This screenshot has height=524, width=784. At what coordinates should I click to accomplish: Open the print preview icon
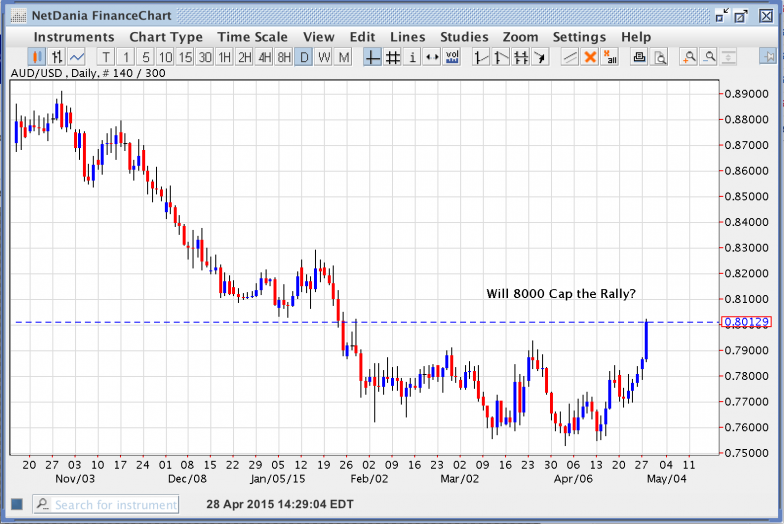pos(660,57)
